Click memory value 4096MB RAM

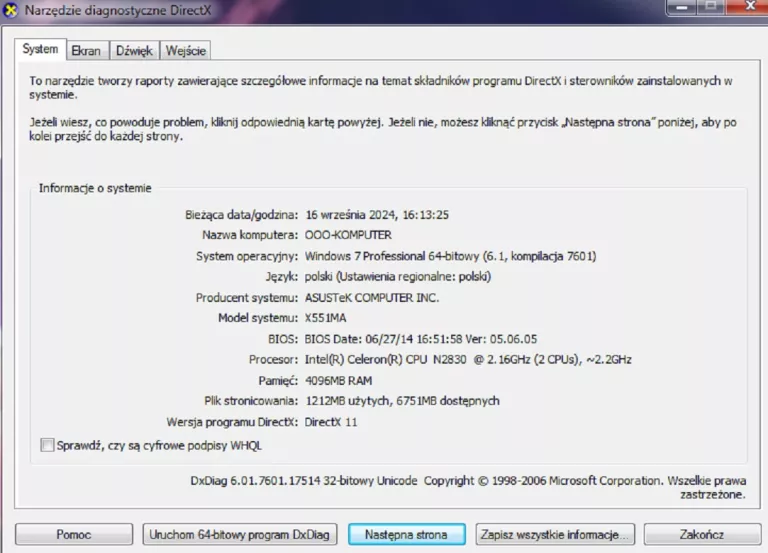(338, 381)
